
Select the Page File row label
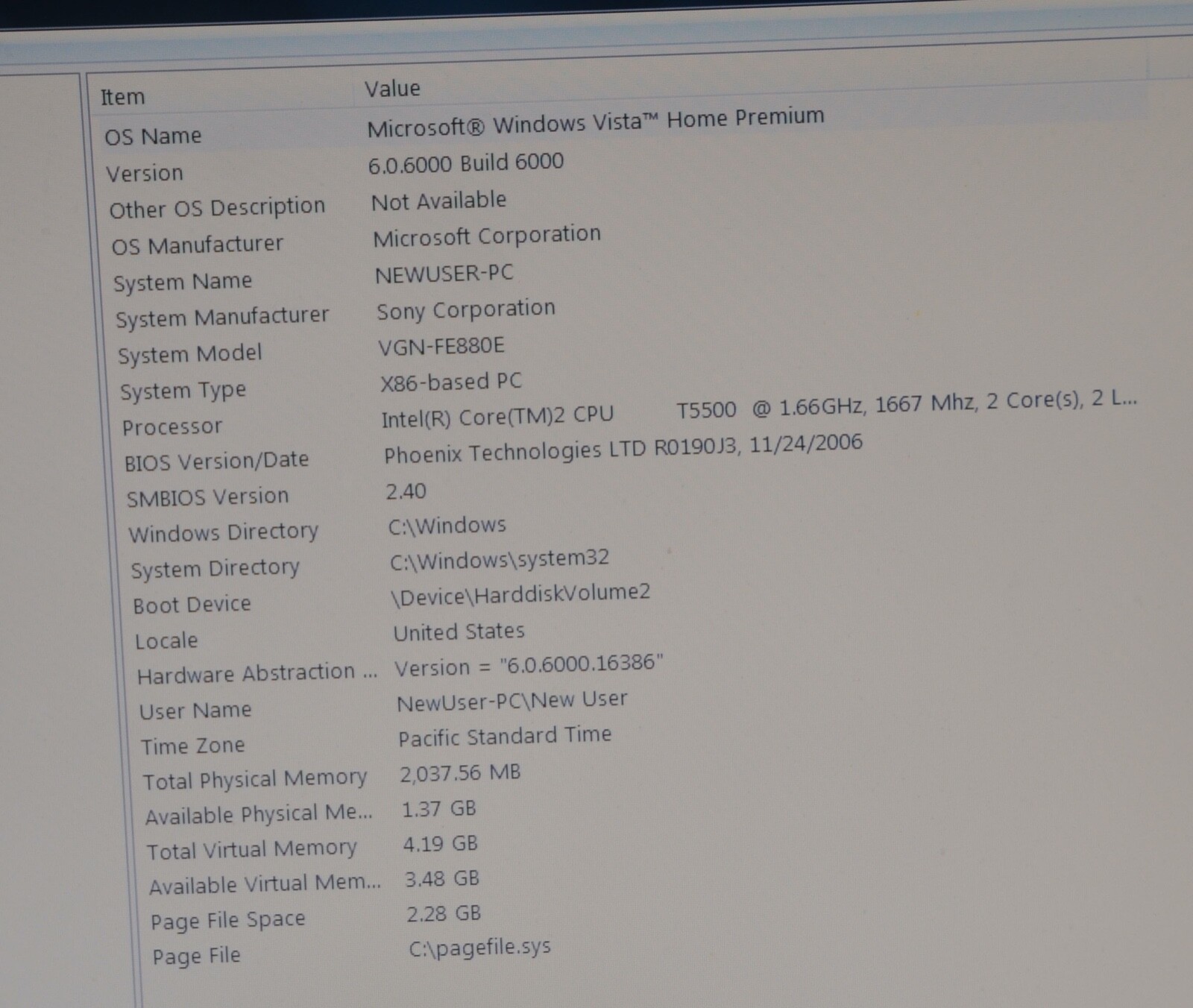[x=197, y=957]
